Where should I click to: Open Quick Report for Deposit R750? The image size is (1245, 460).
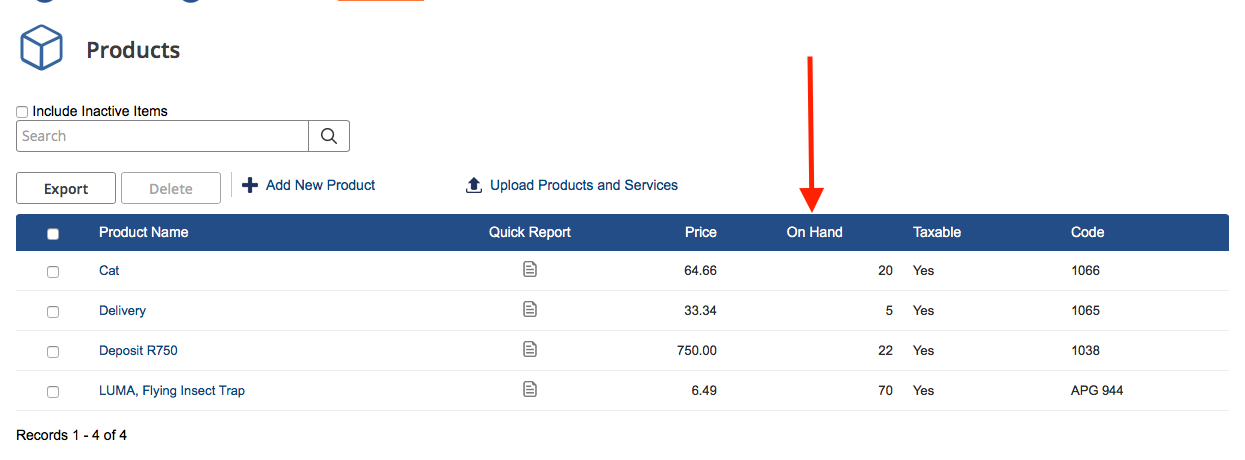[530, 349]
